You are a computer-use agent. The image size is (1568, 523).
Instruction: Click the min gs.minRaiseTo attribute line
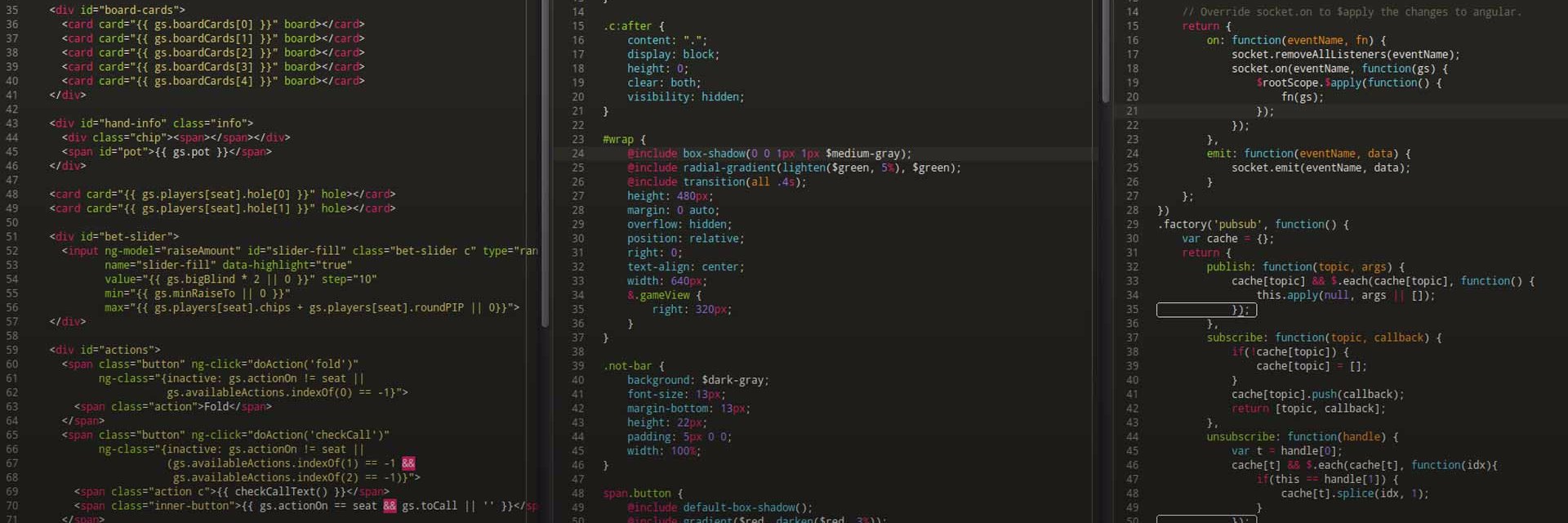(198, 293)
